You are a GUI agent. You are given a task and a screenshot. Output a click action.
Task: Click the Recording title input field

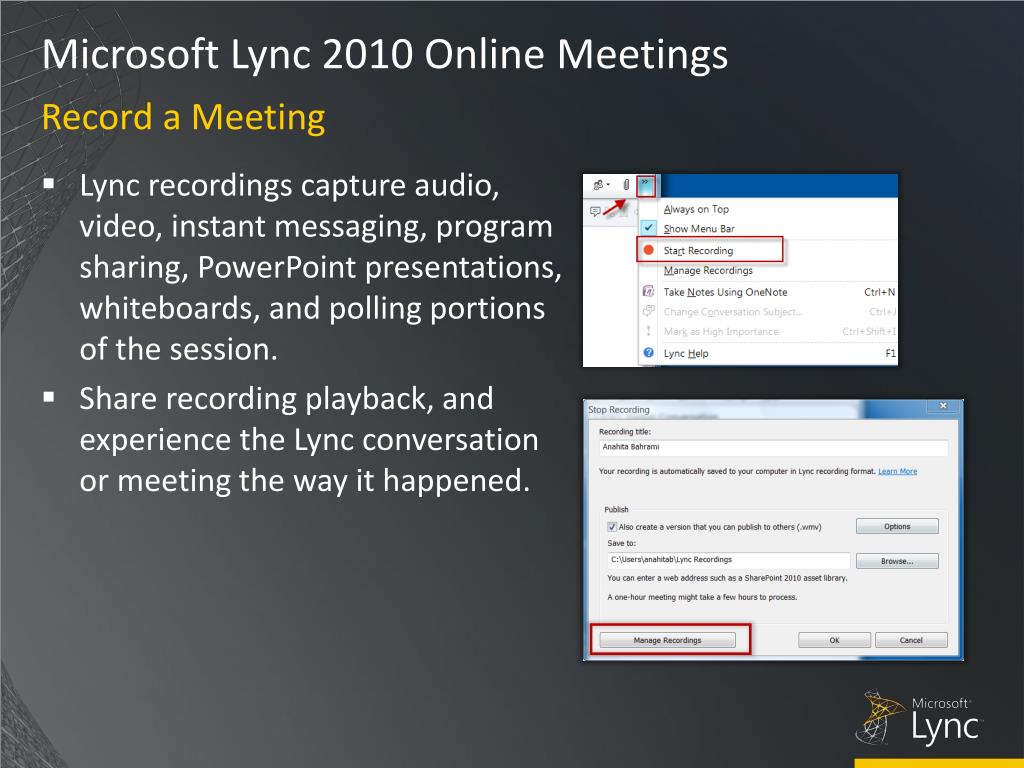773,447
